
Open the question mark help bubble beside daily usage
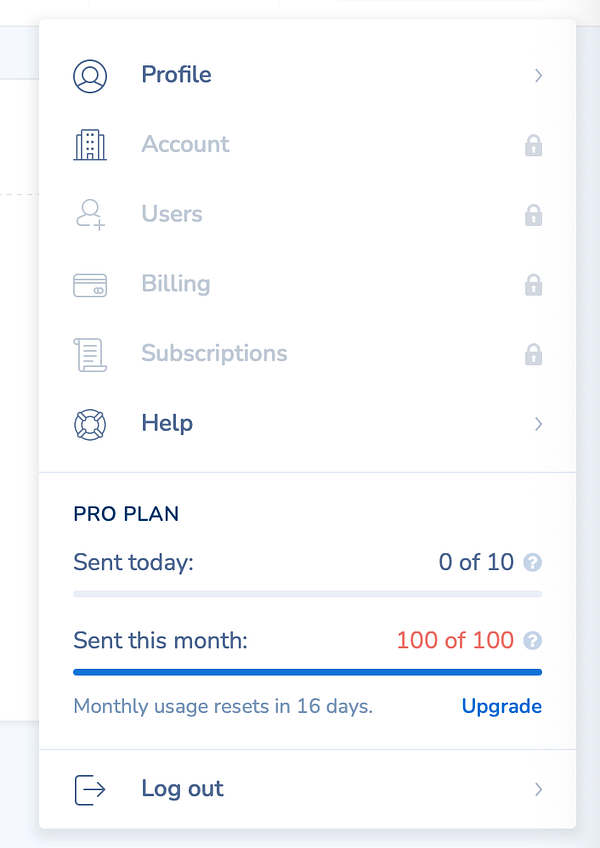(x=533, y=563)
